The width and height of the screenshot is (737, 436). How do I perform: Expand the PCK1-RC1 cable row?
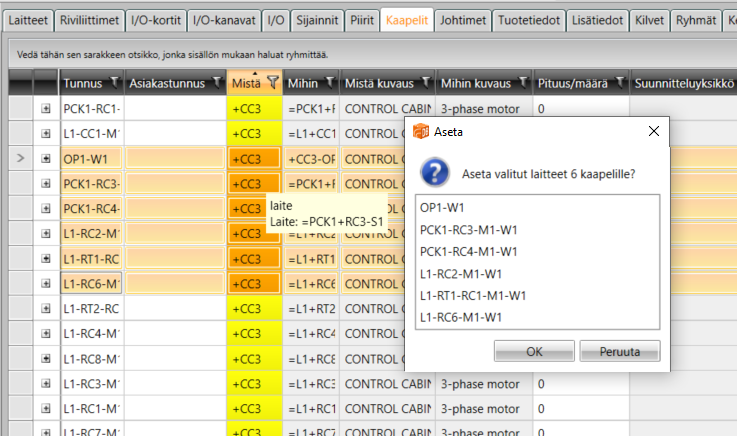46,108
